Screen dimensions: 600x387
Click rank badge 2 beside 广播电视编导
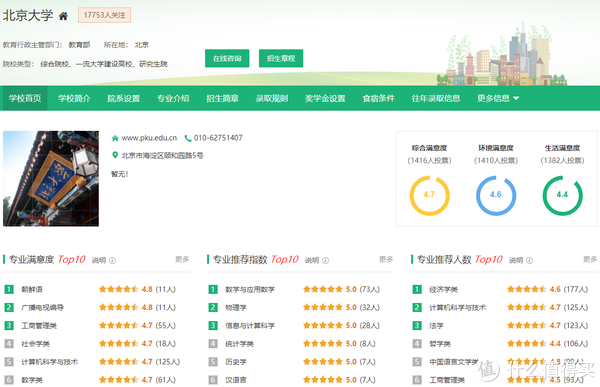pos(9,307)
